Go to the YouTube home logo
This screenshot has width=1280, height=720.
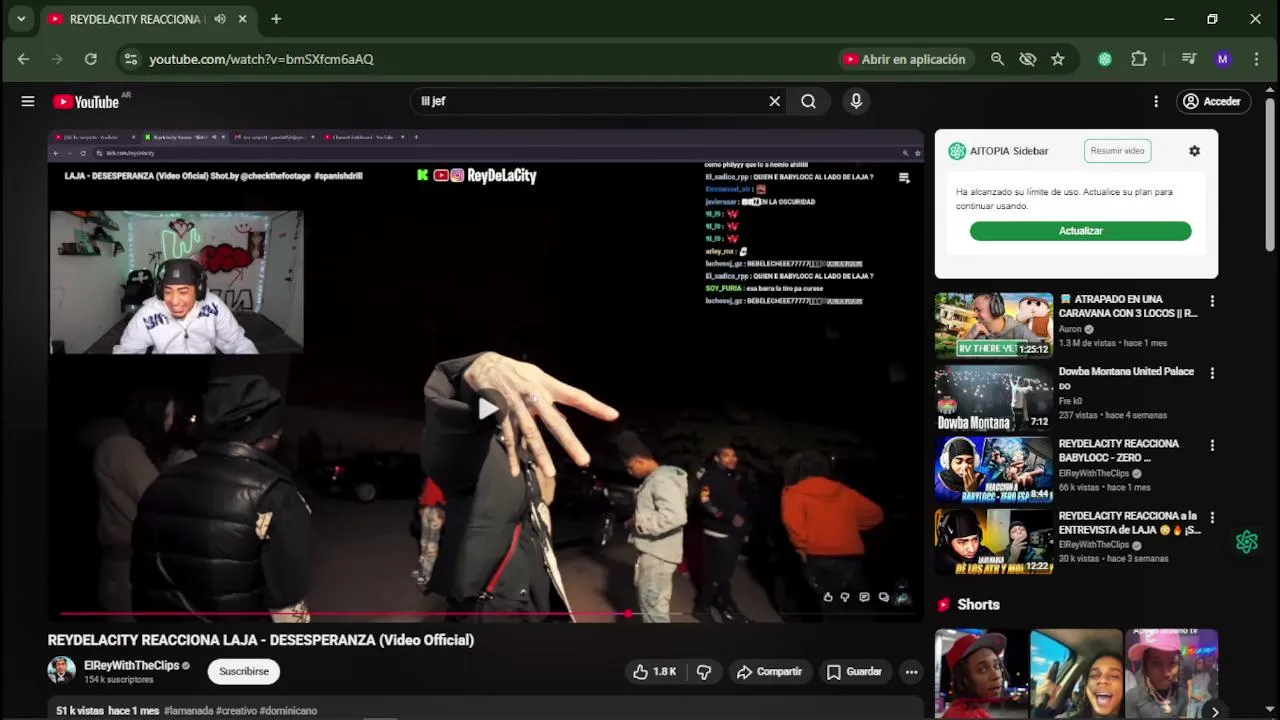click(86, 101)
